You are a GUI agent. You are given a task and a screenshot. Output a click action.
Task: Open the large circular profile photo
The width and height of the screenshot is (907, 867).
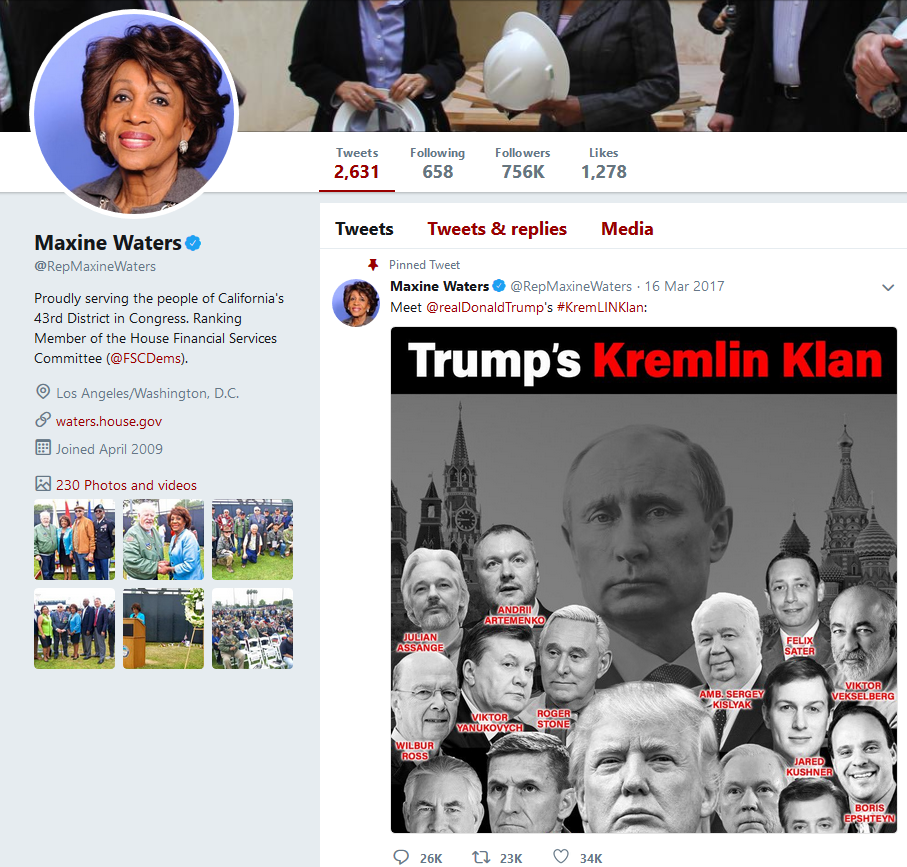134,113
